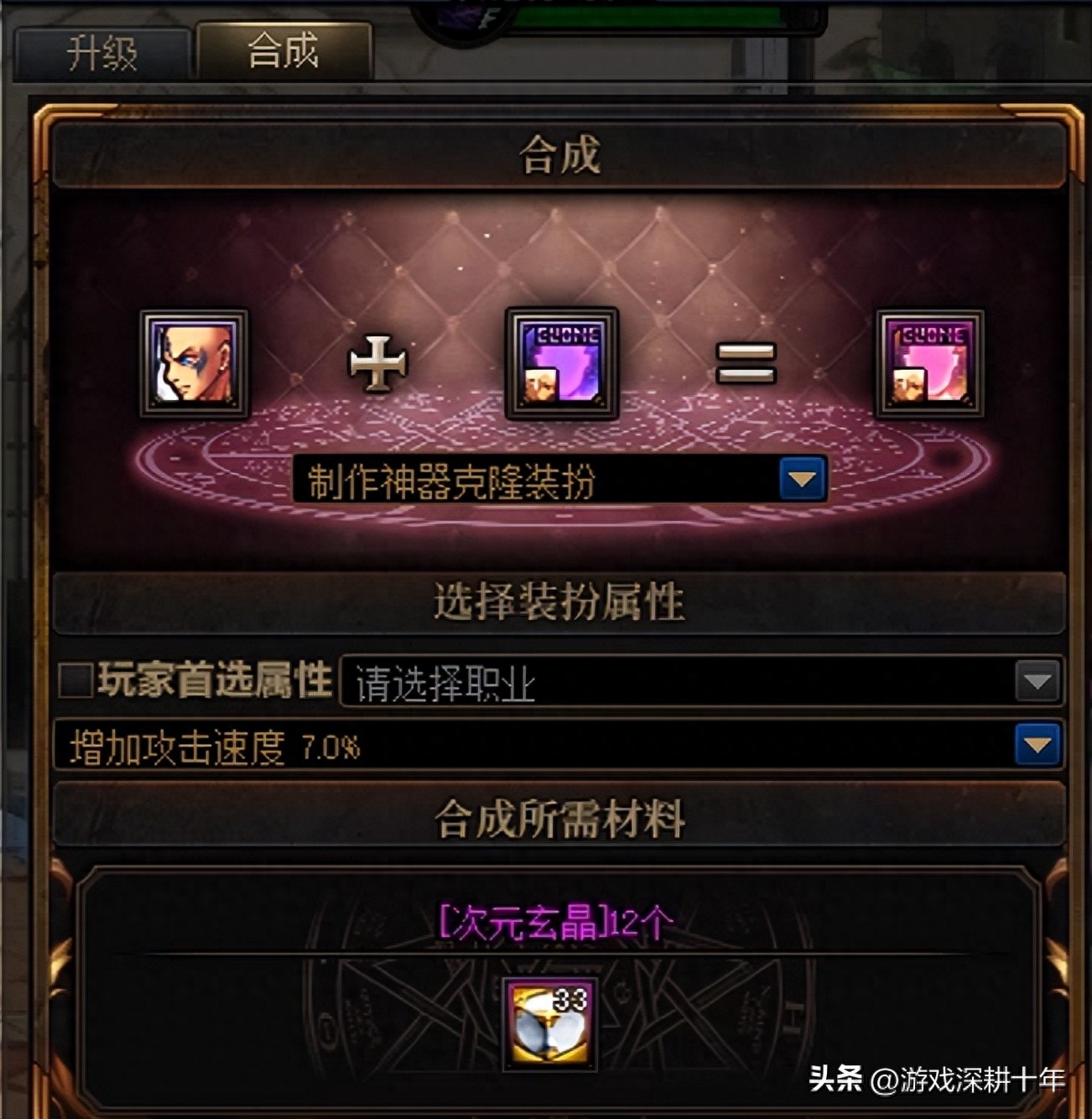Click the 请选择职业 selection field
Viewport: 1092px width, 1119px height.
(701, 681)
